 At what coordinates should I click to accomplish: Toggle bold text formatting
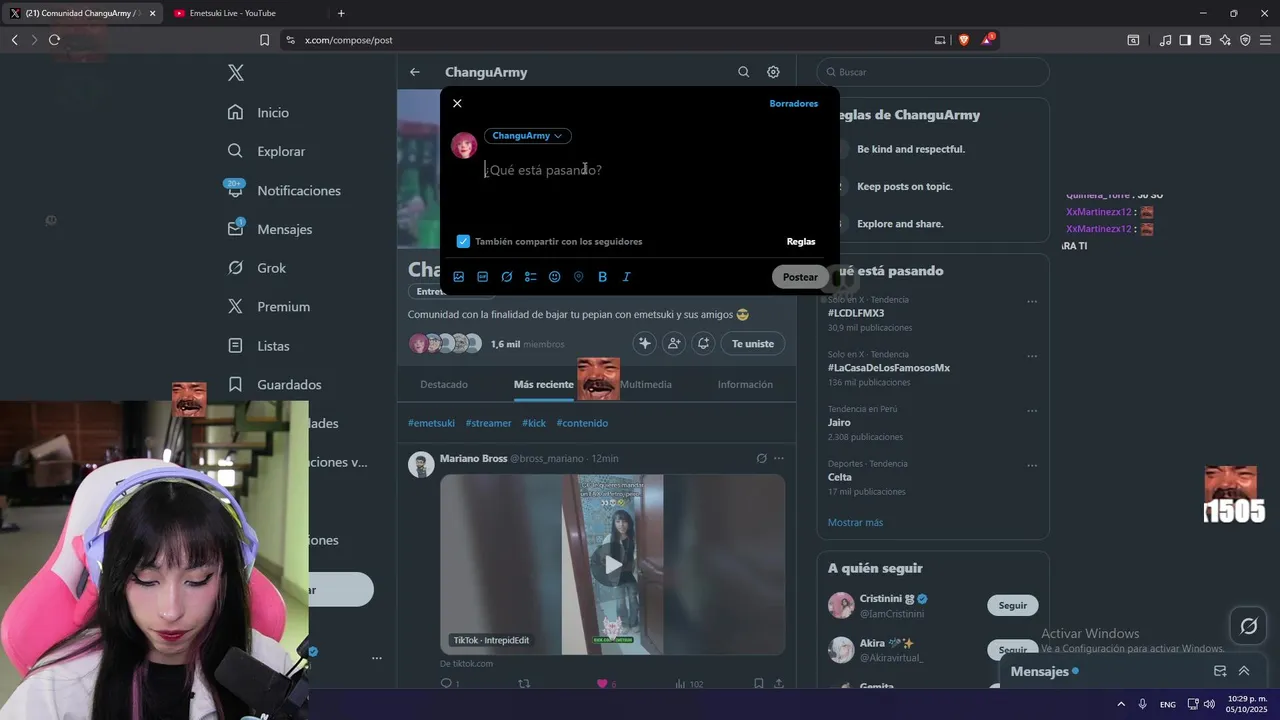[602, 277]
